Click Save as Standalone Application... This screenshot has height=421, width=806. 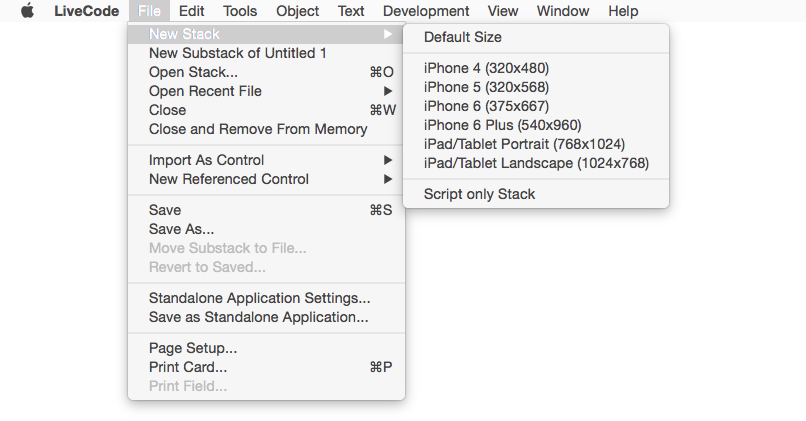pos(258,317)
